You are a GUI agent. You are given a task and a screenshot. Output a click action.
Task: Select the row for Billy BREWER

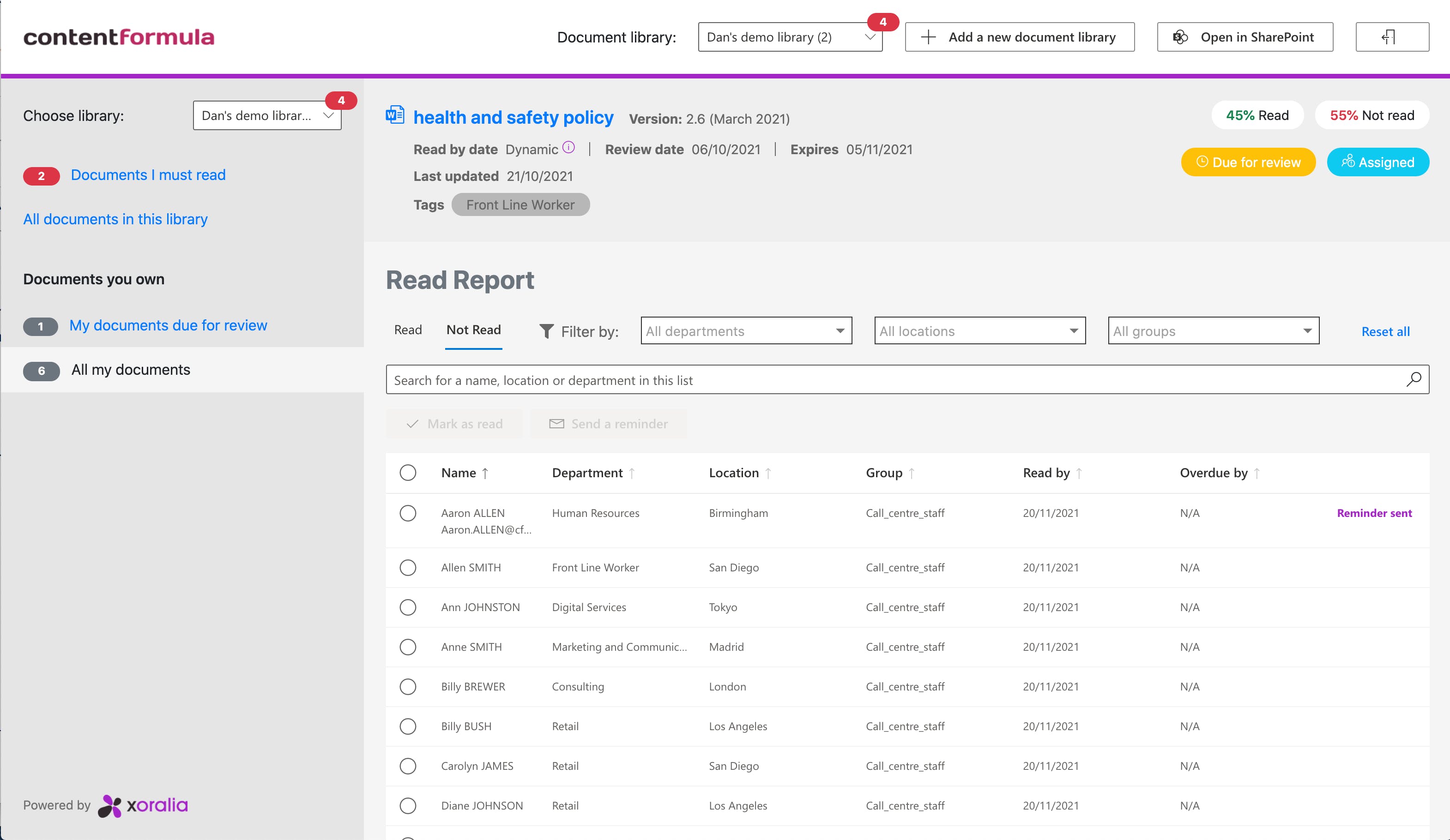408,686
